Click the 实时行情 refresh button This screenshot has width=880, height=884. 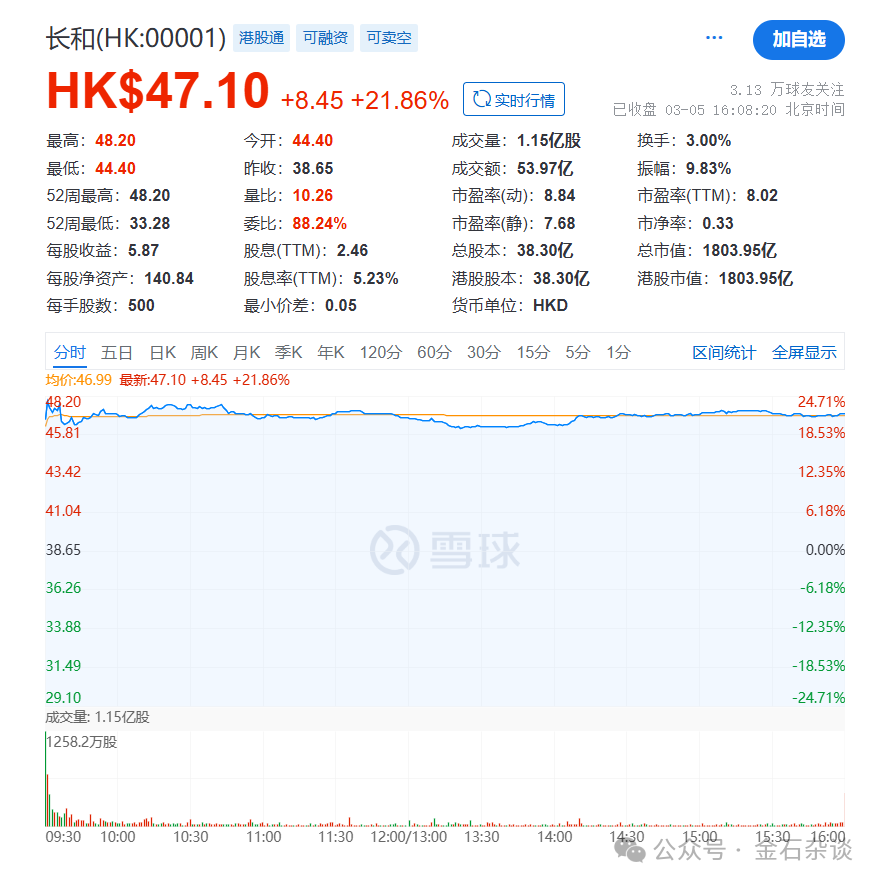point(514,99)
